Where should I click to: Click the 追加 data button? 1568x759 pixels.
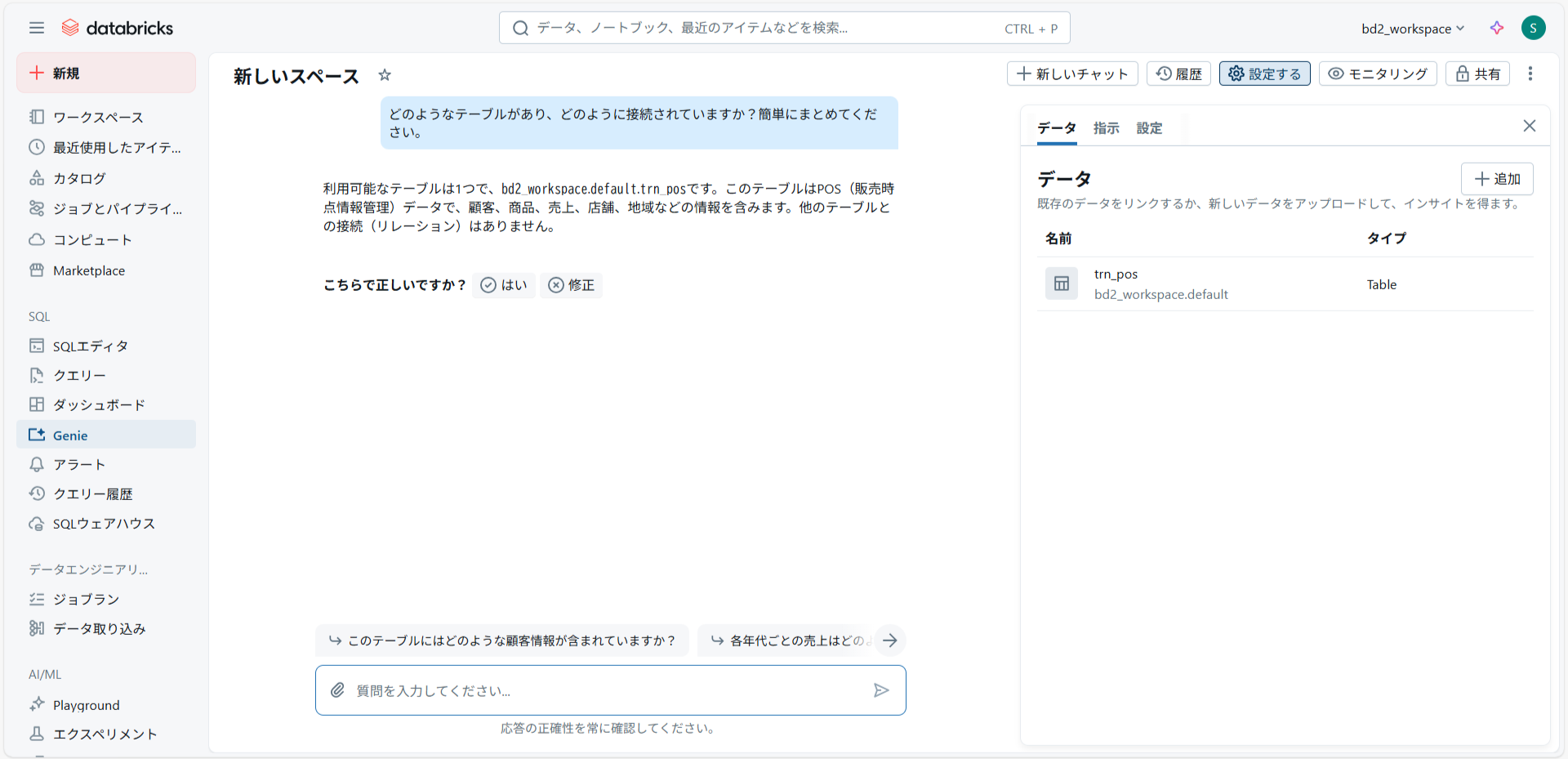point(1496,179)
